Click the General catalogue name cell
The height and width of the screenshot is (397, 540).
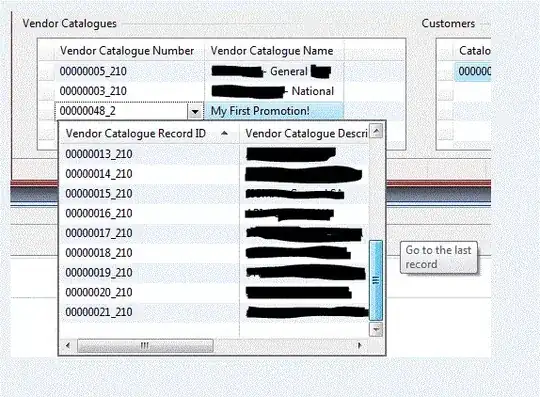pyautogui.click(x=274, y=71)
